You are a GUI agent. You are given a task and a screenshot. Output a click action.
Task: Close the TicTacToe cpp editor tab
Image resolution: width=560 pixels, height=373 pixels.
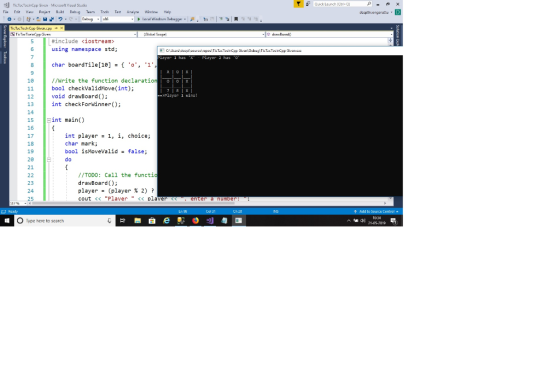pyautogui.click(x=61, y=28)
